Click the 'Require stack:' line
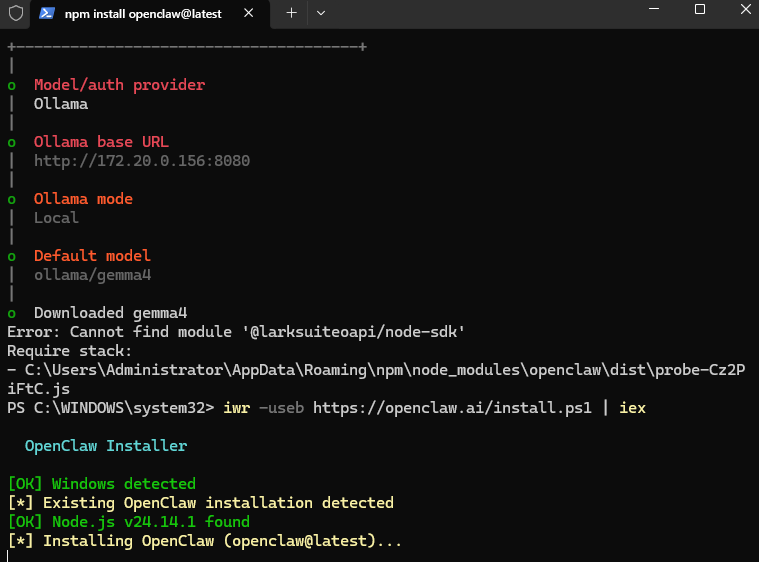759x562 pixels. [x=69, y=351]
